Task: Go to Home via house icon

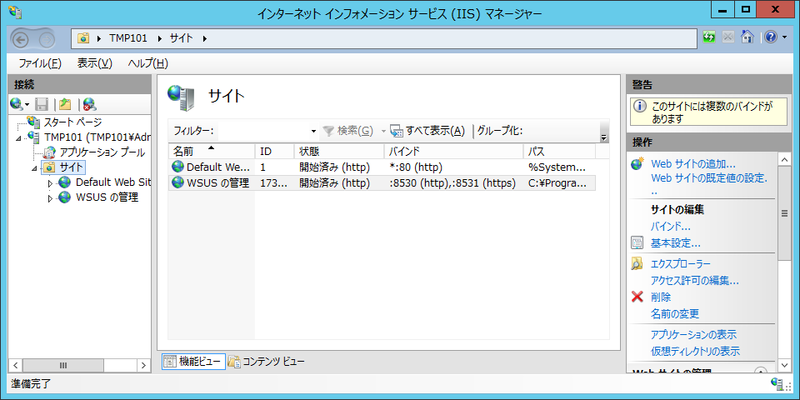Action: (x=747, y=37)
